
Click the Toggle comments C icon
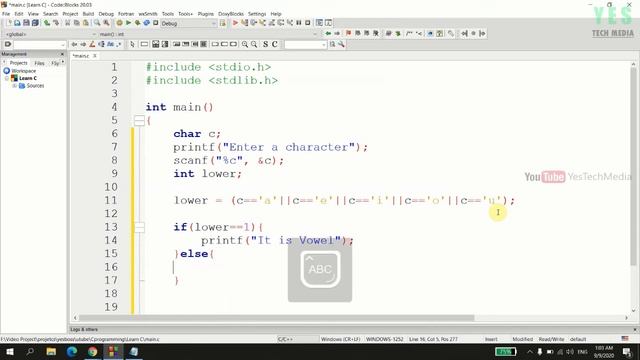275,44
